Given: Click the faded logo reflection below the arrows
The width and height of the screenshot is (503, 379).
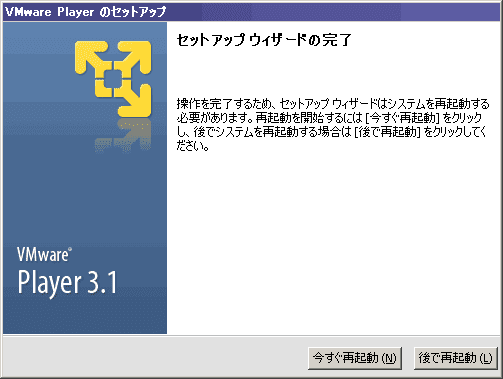Looking at the screenshot, I should pyautogui.click(x=123, y=135).
